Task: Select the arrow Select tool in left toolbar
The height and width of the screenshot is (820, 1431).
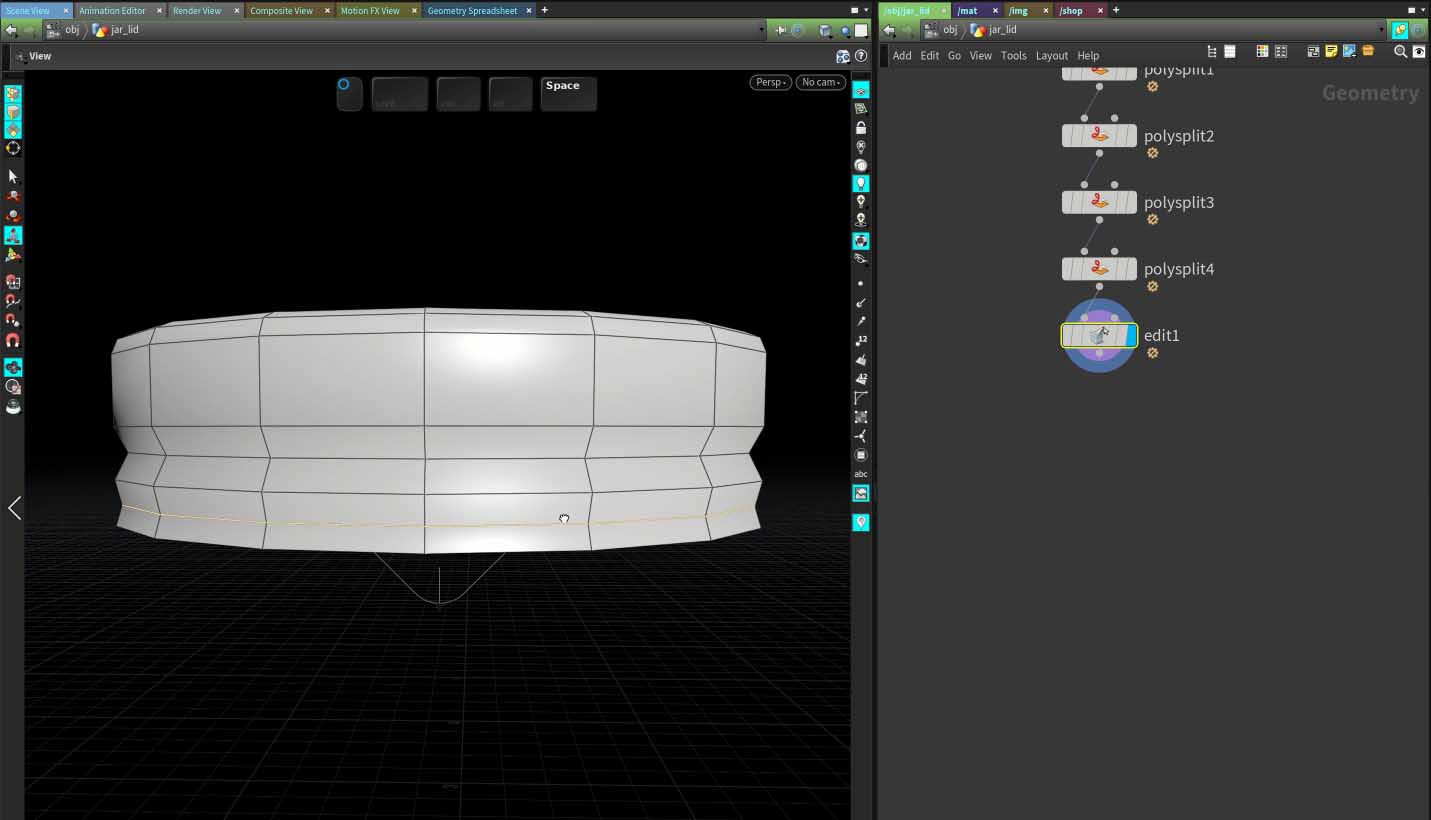Action: [x=13, y=176]
